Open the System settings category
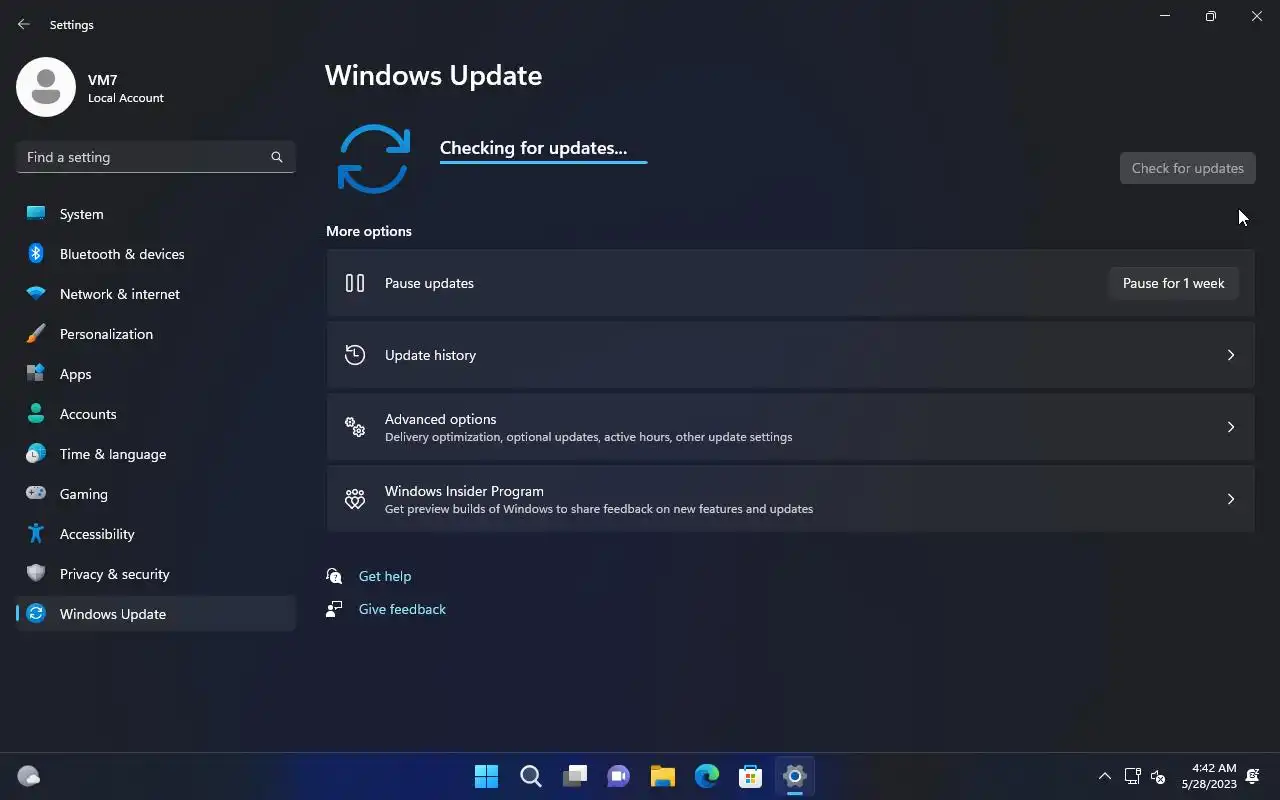This screenshot has height=800, width=1280. (156, 214)
